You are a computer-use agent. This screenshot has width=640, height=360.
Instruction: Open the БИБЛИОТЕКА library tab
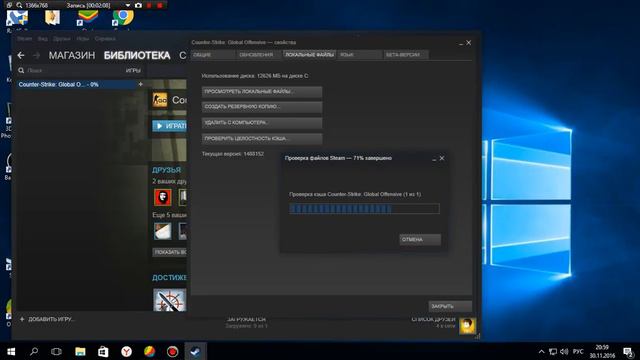pyautogui.click(x=137, y=55)
